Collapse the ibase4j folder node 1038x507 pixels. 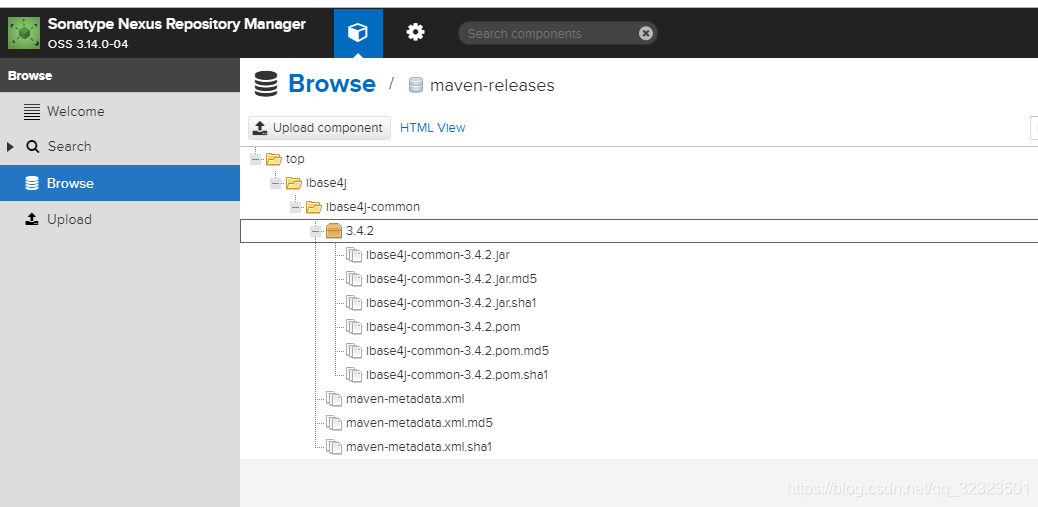click(276, 183)
